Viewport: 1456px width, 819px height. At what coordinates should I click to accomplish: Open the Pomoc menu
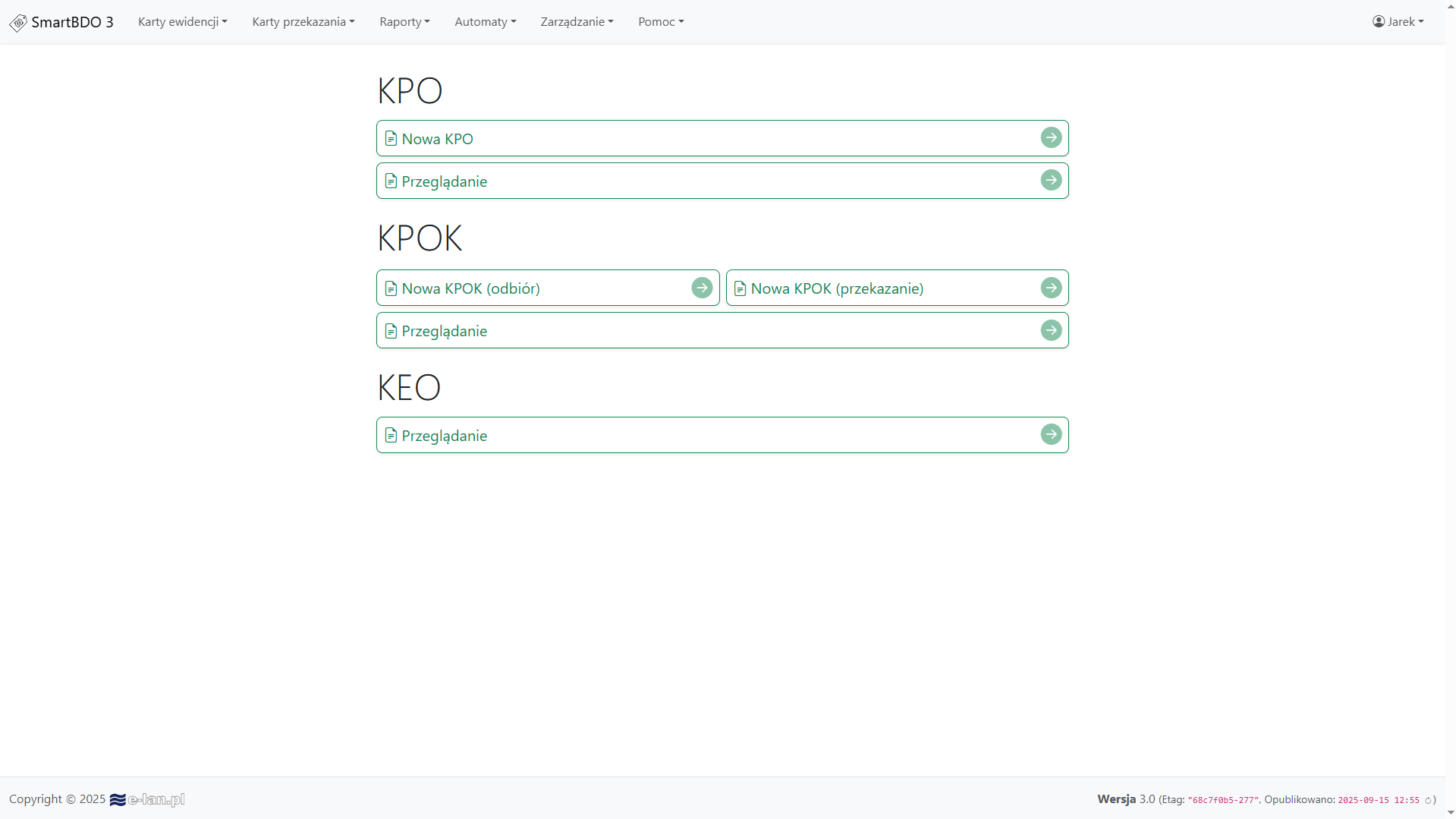(660, 22)
